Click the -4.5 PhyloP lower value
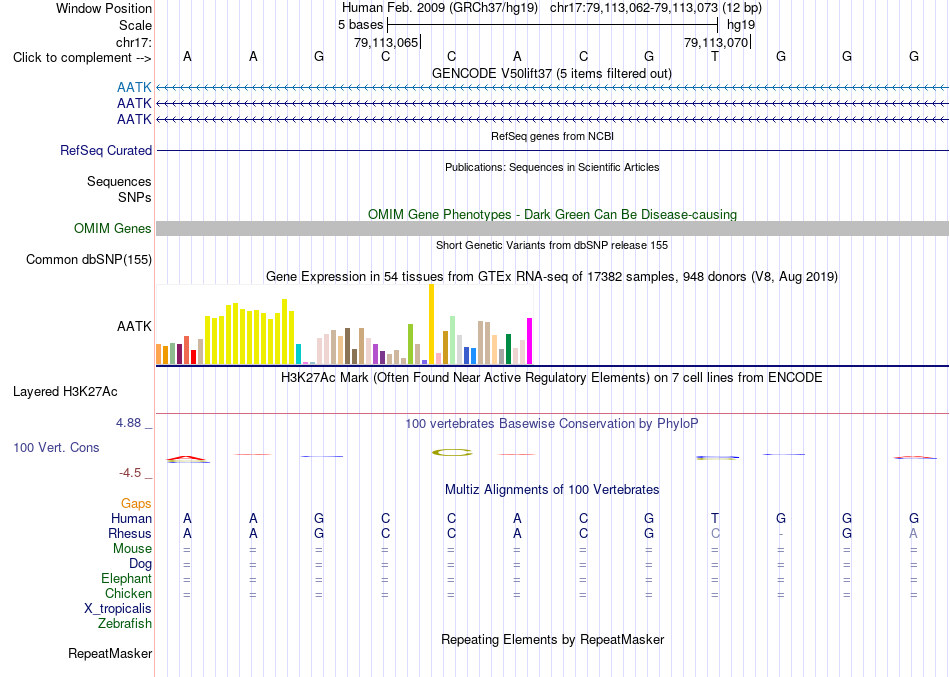950x677 pixels. click(x=130, y=473)
